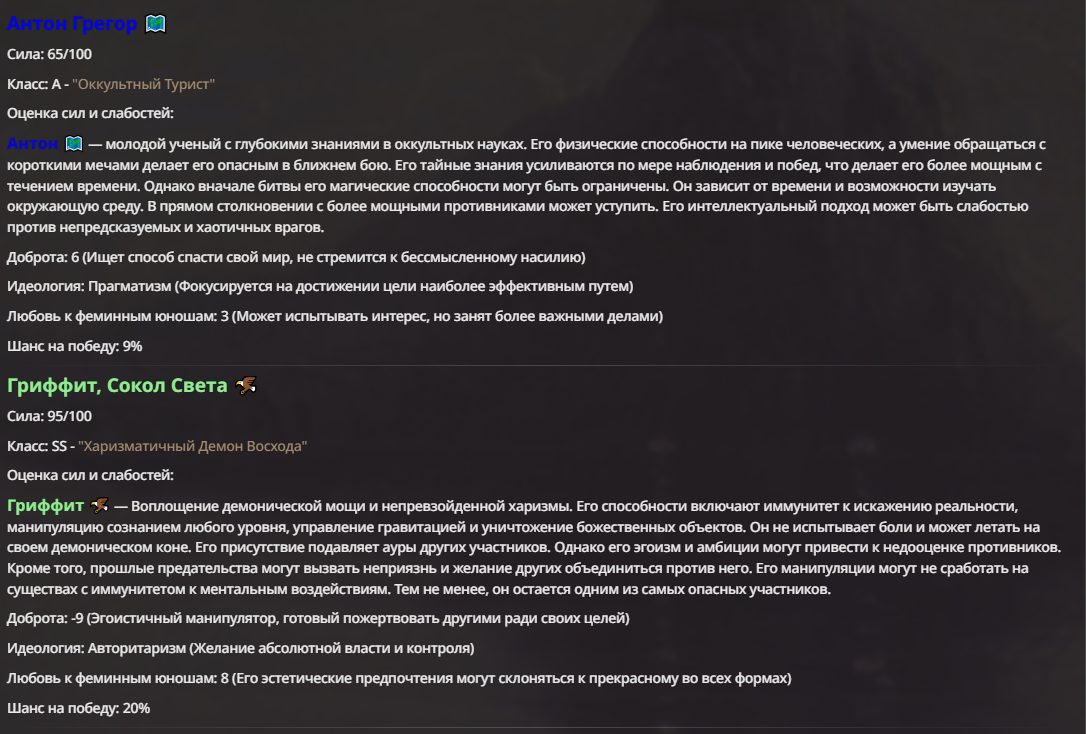Open the Гриффит, Сокол Света heading link
Screen dimensions: 1086x734
coord(117,385)
